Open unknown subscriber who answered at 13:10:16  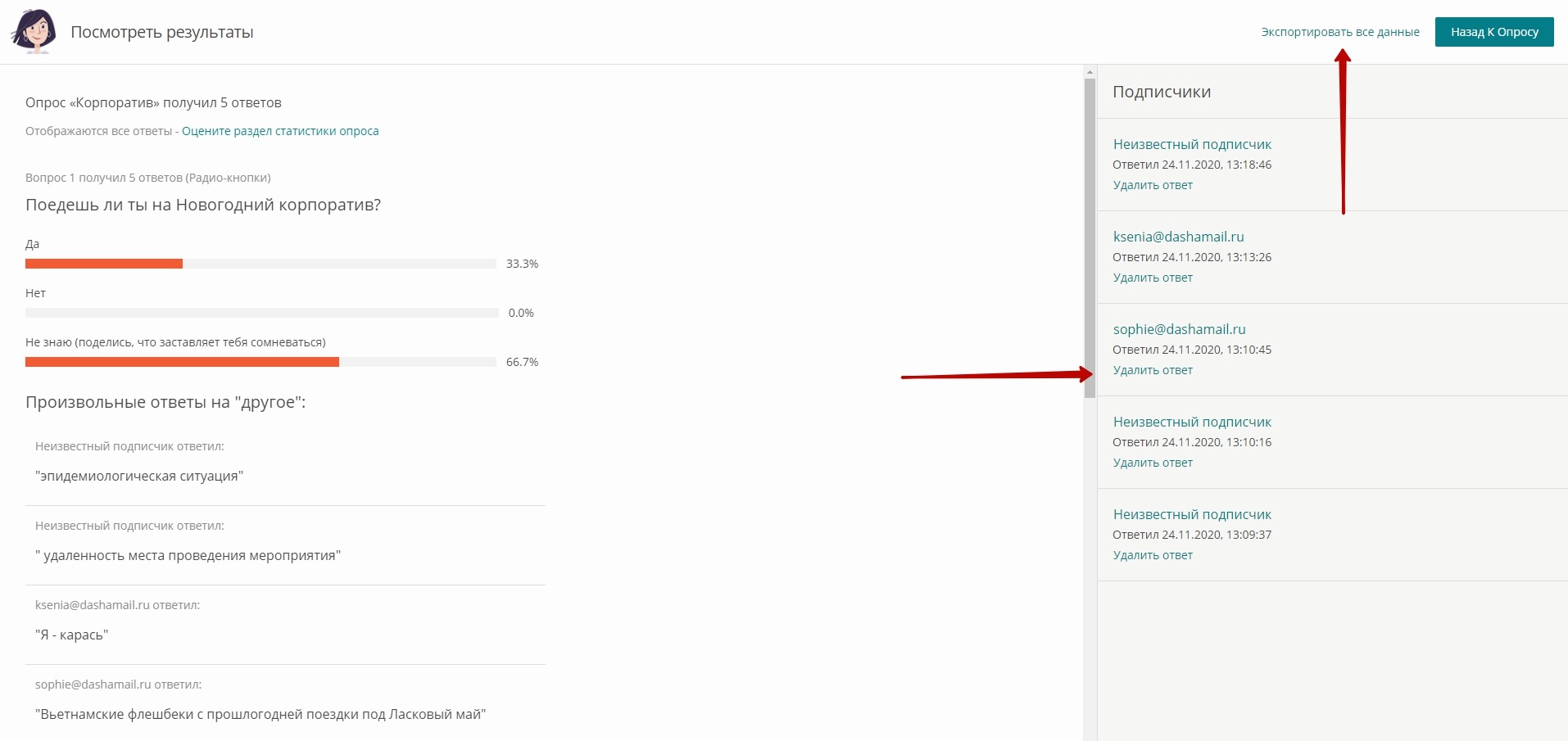(x=1191, y=422)
